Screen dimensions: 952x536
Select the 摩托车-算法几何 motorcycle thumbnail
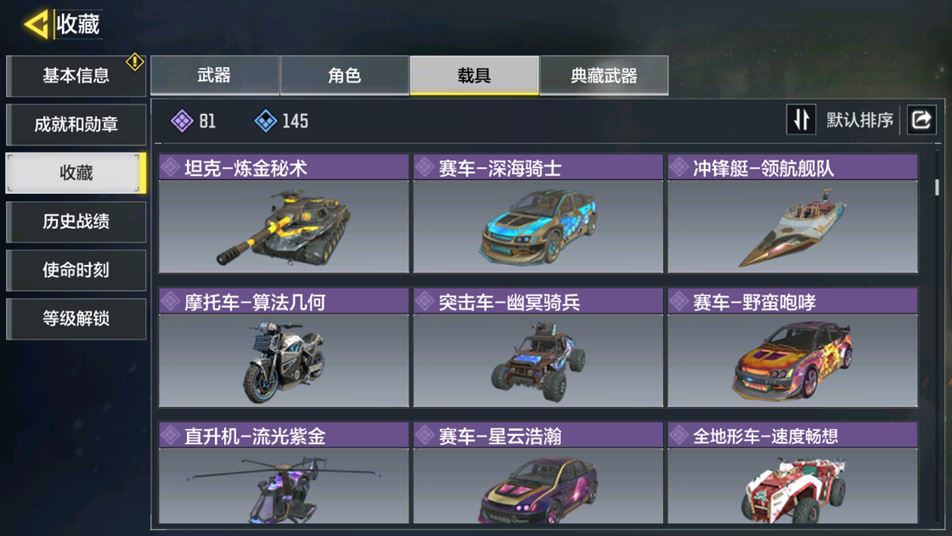[284, 361]
